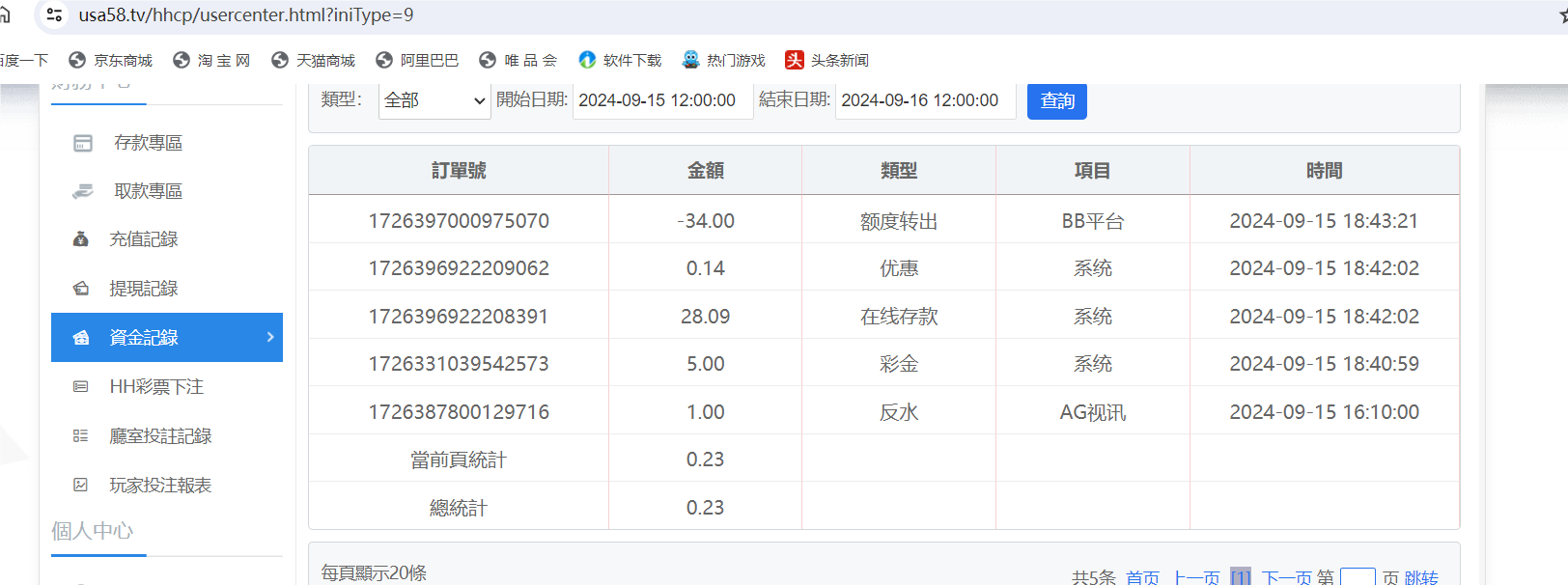1568x585 pixels.
Task: Go to 下一页 next page link
Action: pyautogui.click(x=1286, y=577)
